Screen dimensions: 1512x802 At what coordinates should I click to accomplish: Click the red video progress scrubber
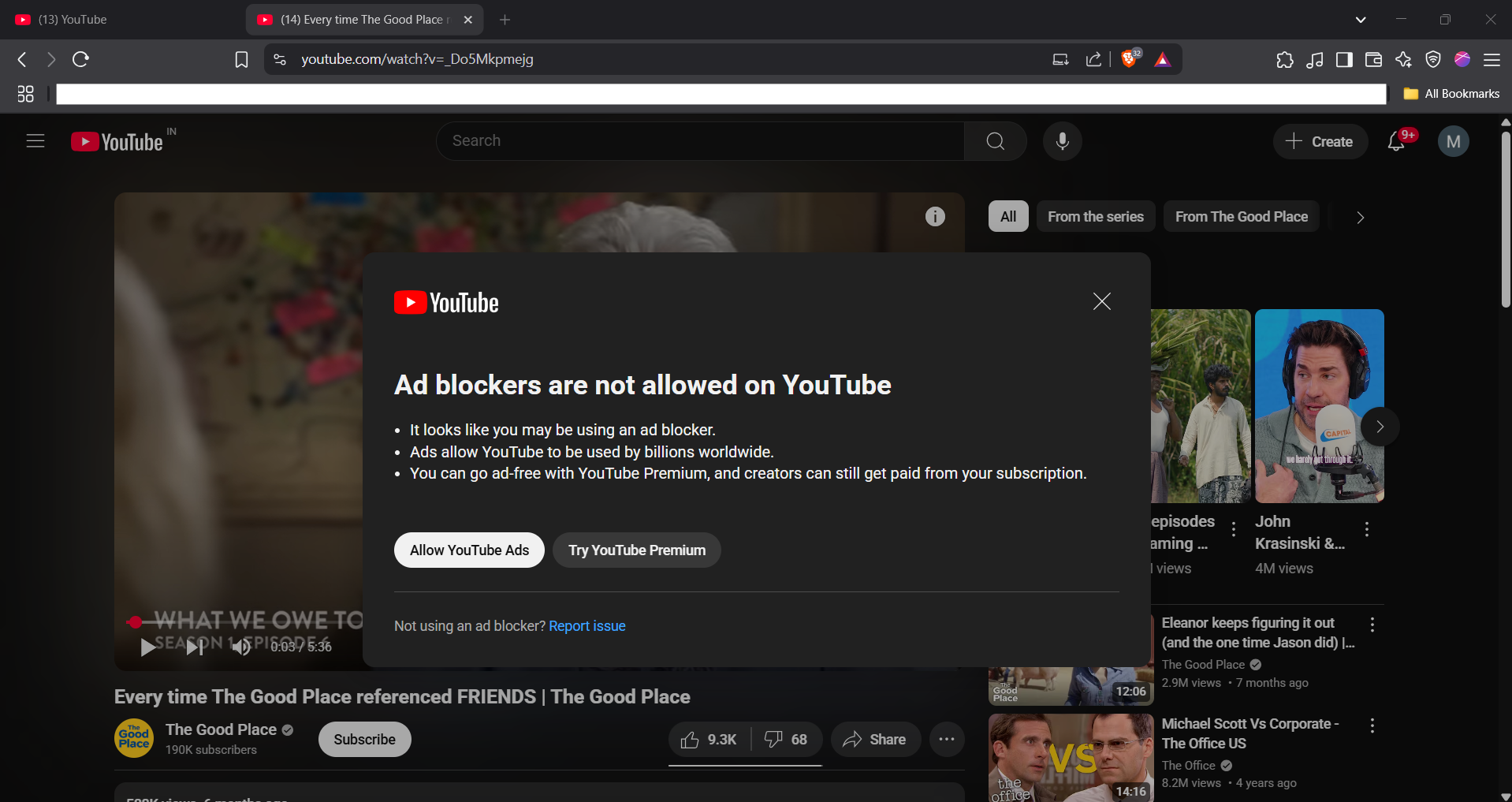tap(135, 622)
